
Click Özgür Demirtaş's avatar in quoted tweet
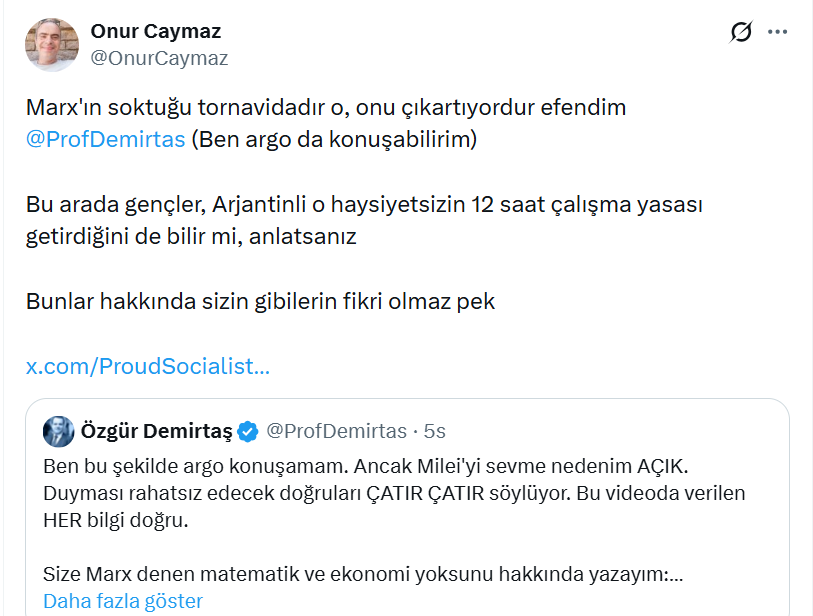click(x=57, y=431)
